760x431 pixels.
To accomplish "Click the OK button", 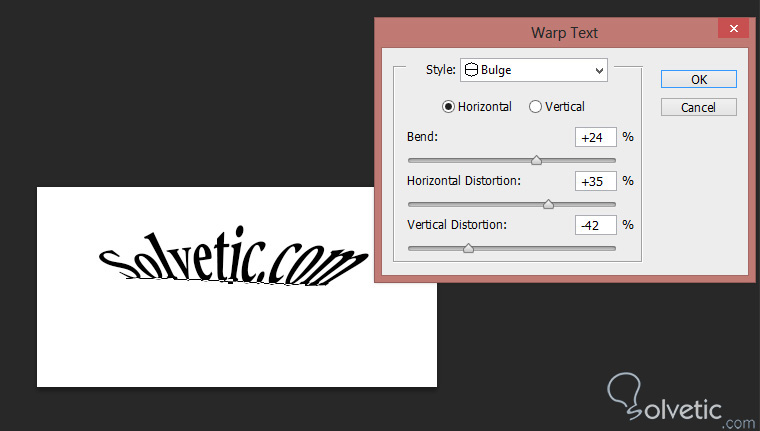I will tap(698, 80).
